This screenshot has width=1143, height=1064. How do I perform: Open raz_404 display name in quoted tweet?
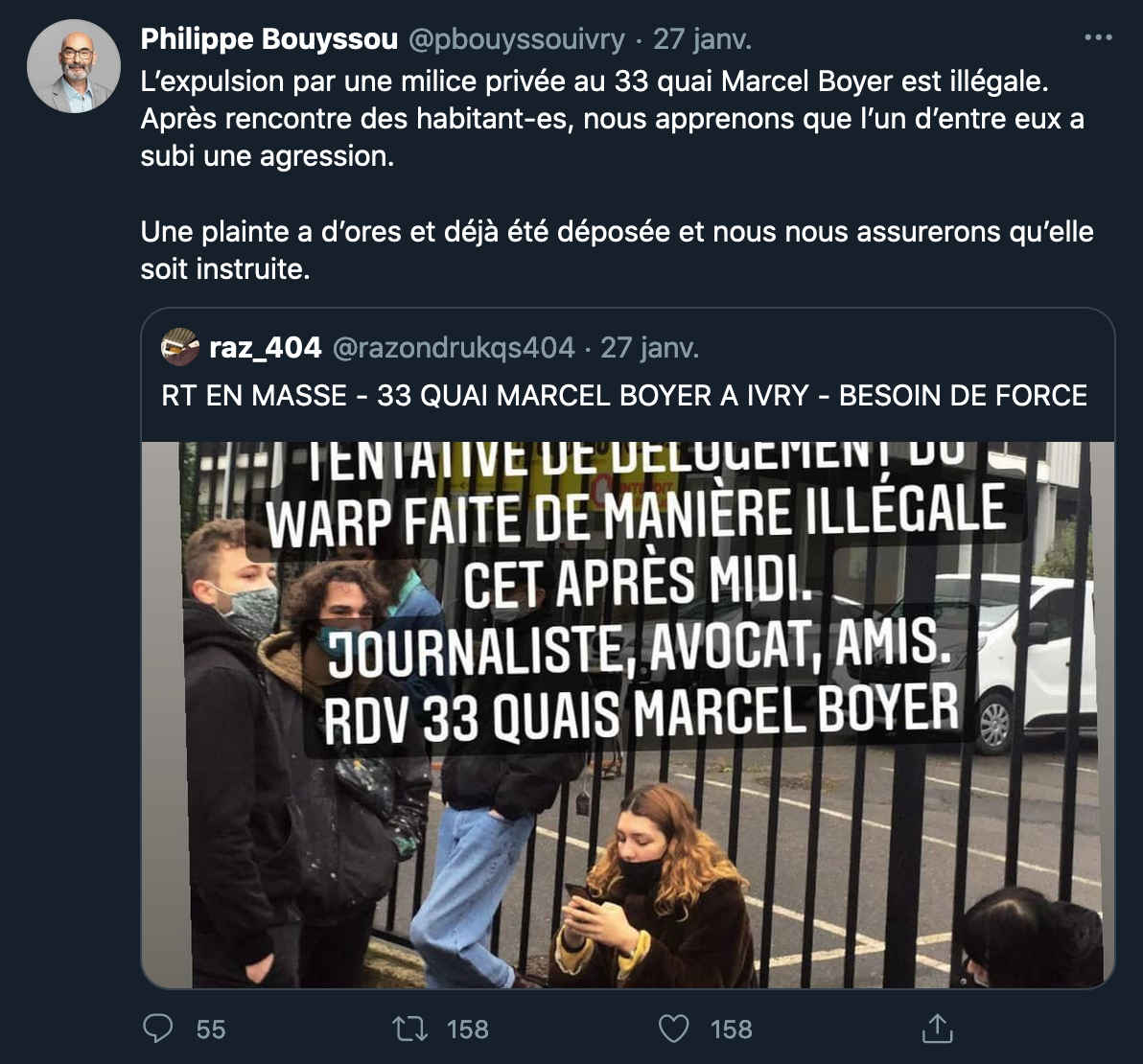[266, 348]
